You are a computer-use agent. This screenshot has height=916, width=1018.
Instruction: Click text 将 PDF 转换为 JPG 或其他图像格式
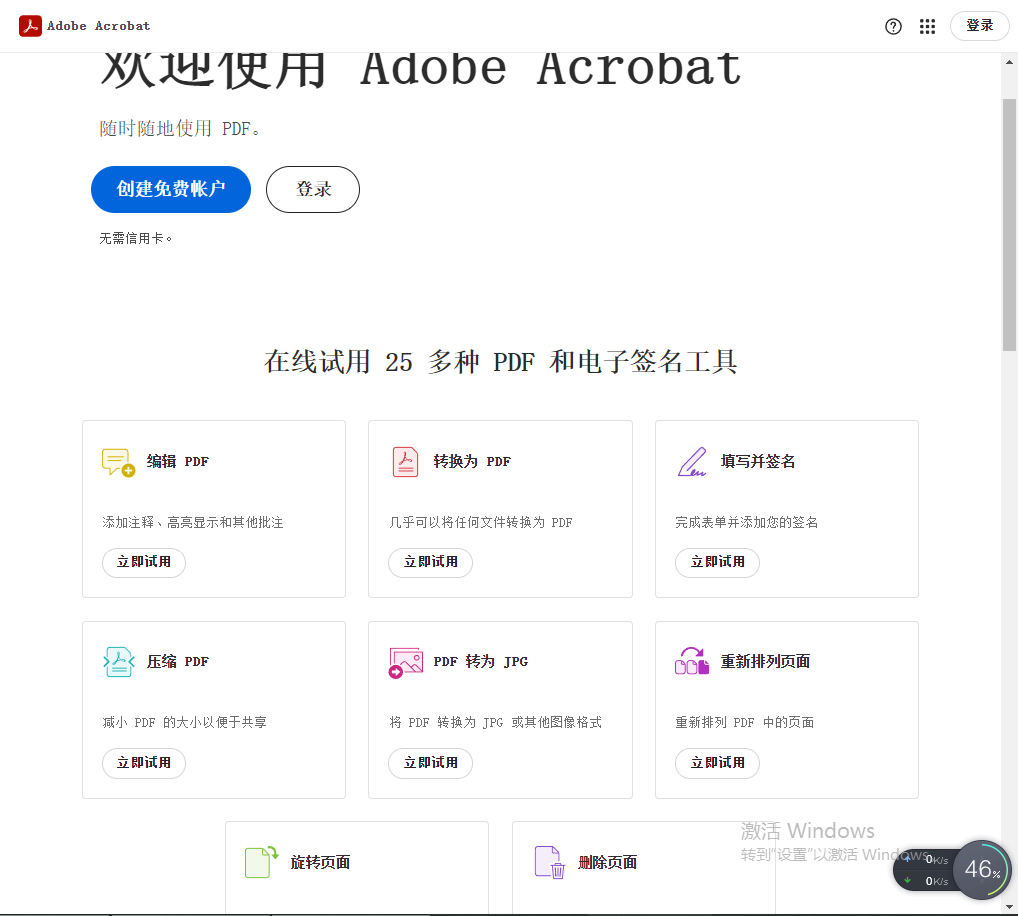[x=495, y=723]
